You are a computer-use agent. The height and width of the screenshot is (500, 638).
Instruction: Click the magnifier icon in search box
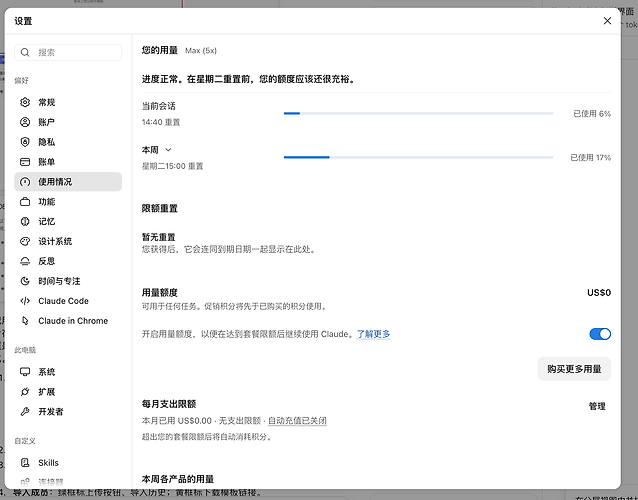pyautogui.click(x=25, y=52)
